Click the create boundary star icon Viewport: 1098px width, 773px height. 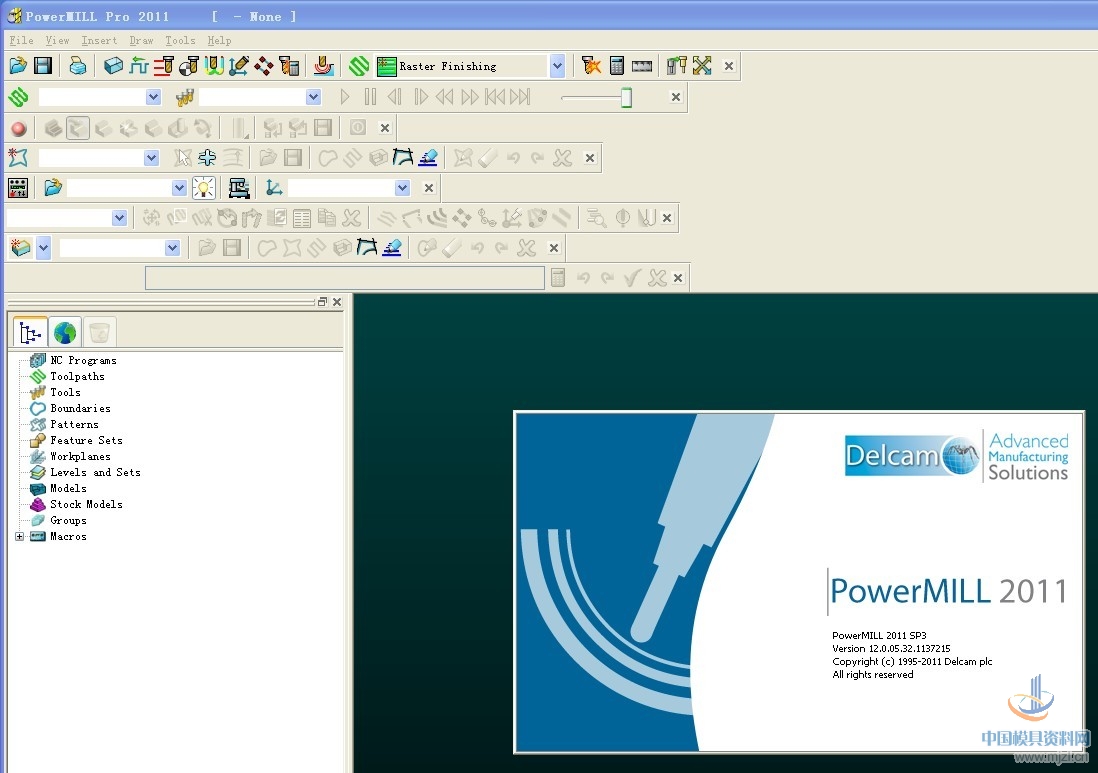coord(18,158)
